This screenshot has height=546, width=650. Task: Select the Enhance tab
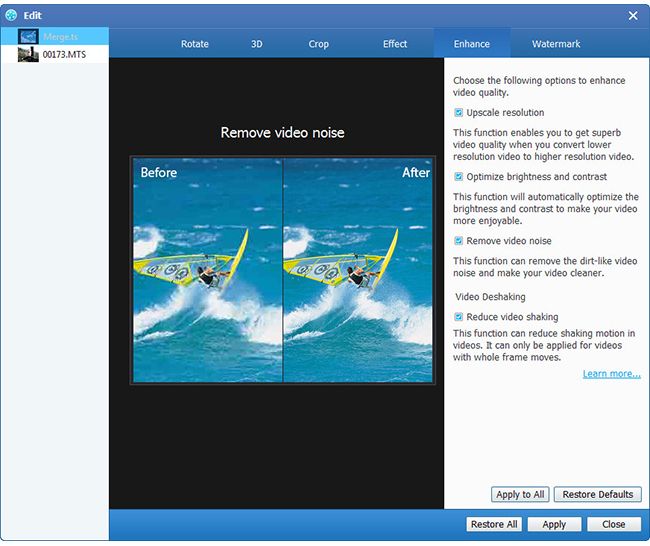471,44
